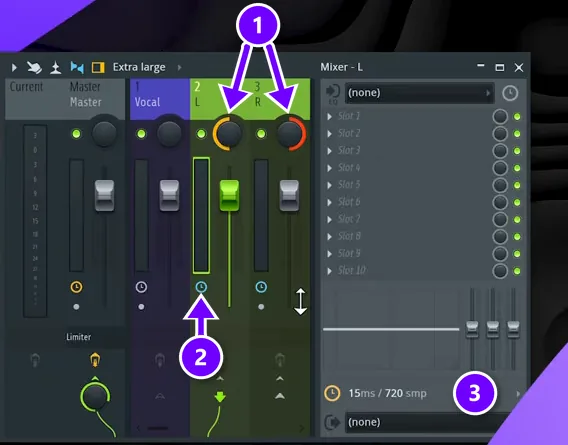This screenshot has width=568, height=445.
Task: Click the Slot 1 mix level knob
Action: point(500,117)
